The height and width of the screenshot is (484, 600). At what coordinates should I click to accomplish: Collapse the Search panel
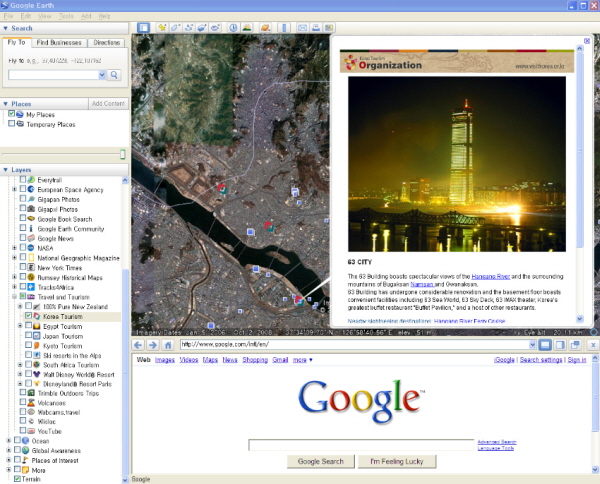click(x=5, y=28)
